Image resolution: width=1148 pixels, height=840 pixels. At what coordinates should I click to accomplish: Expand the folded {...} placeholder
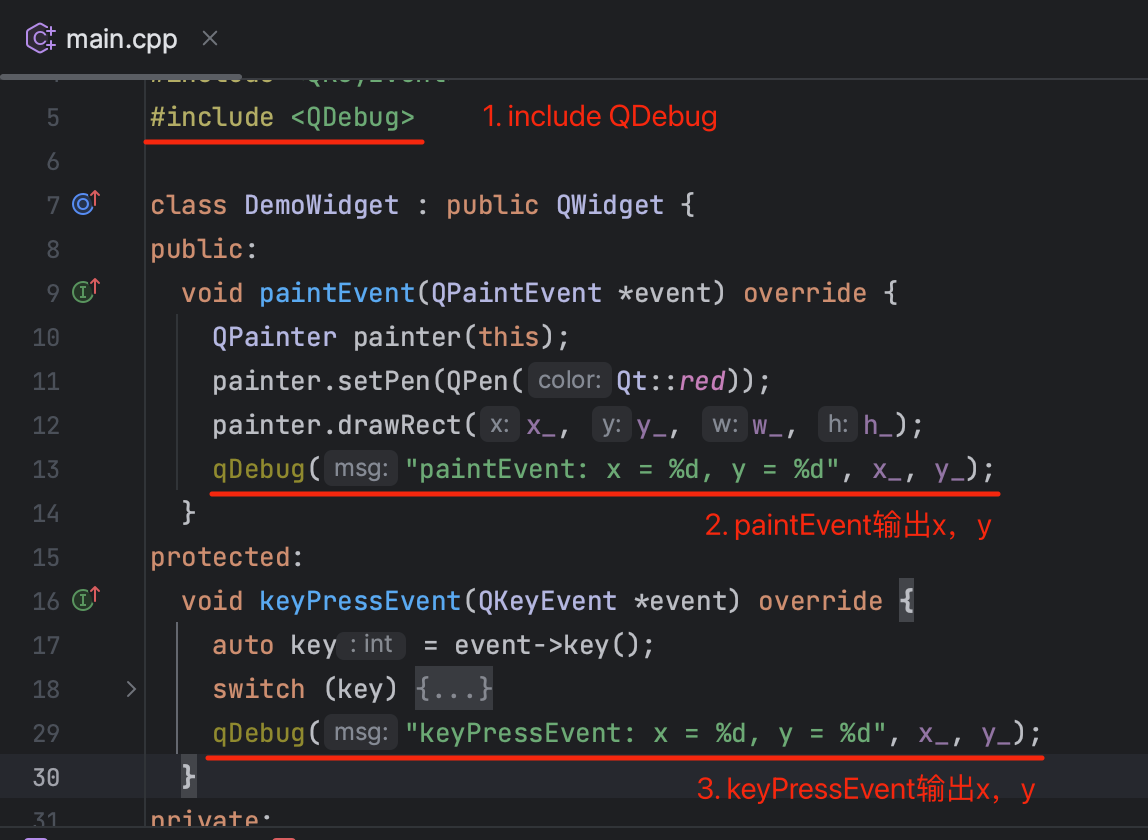454,688
